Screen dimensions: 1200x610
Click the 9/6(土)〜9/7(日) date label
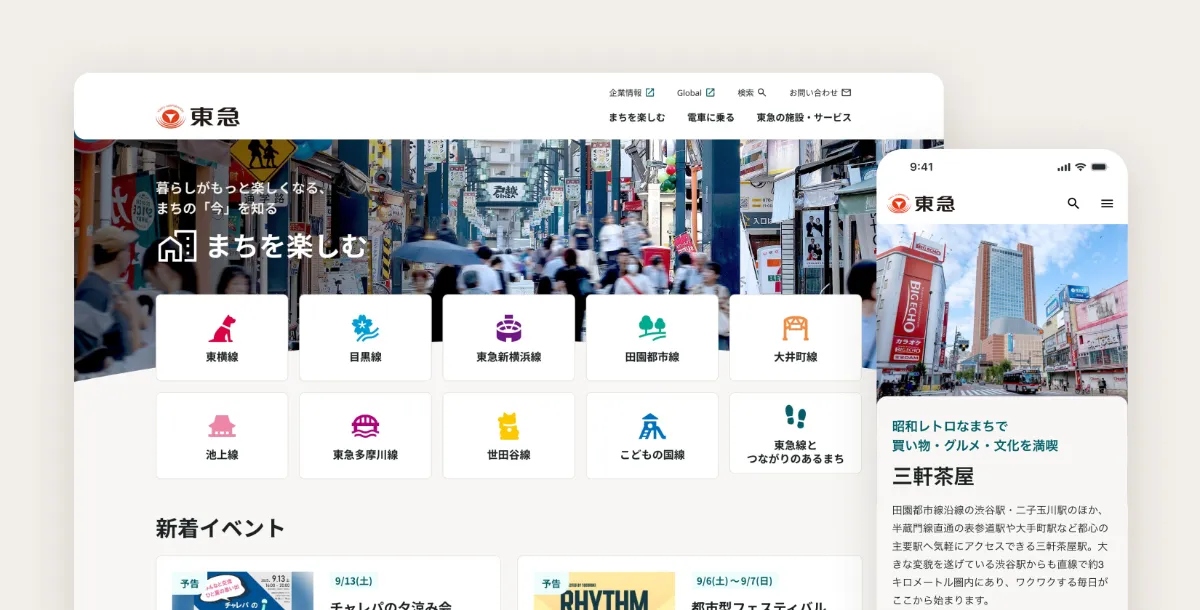pos(736,581)
